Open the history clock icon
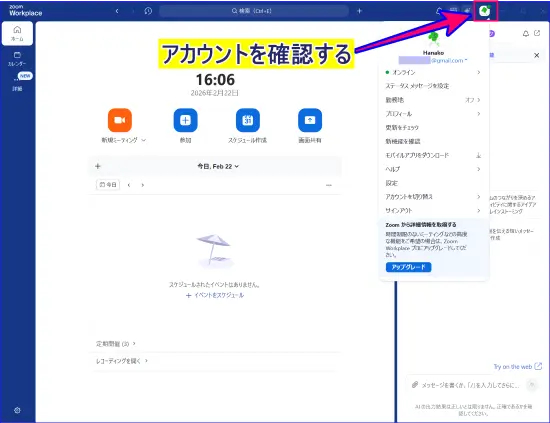550x423 pixels. coord(148,11)
